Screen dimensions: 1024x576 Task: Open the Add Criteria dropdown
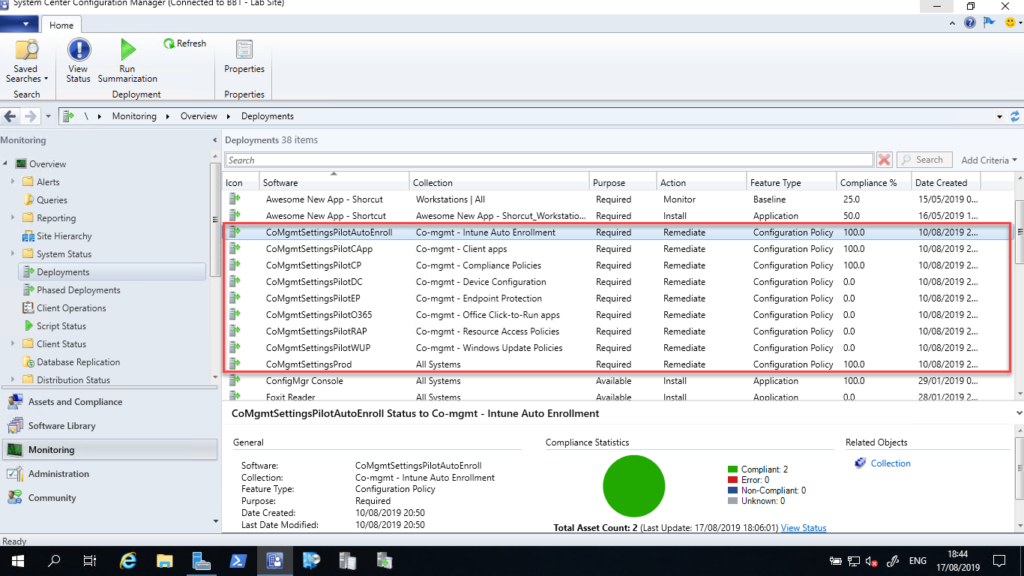point(989,160)
